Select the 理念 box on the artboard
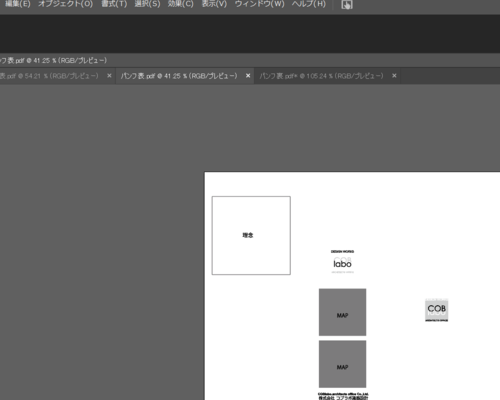The height and width of the screenshot is (400, 500). pyautogui.click(x=251, y=235)
